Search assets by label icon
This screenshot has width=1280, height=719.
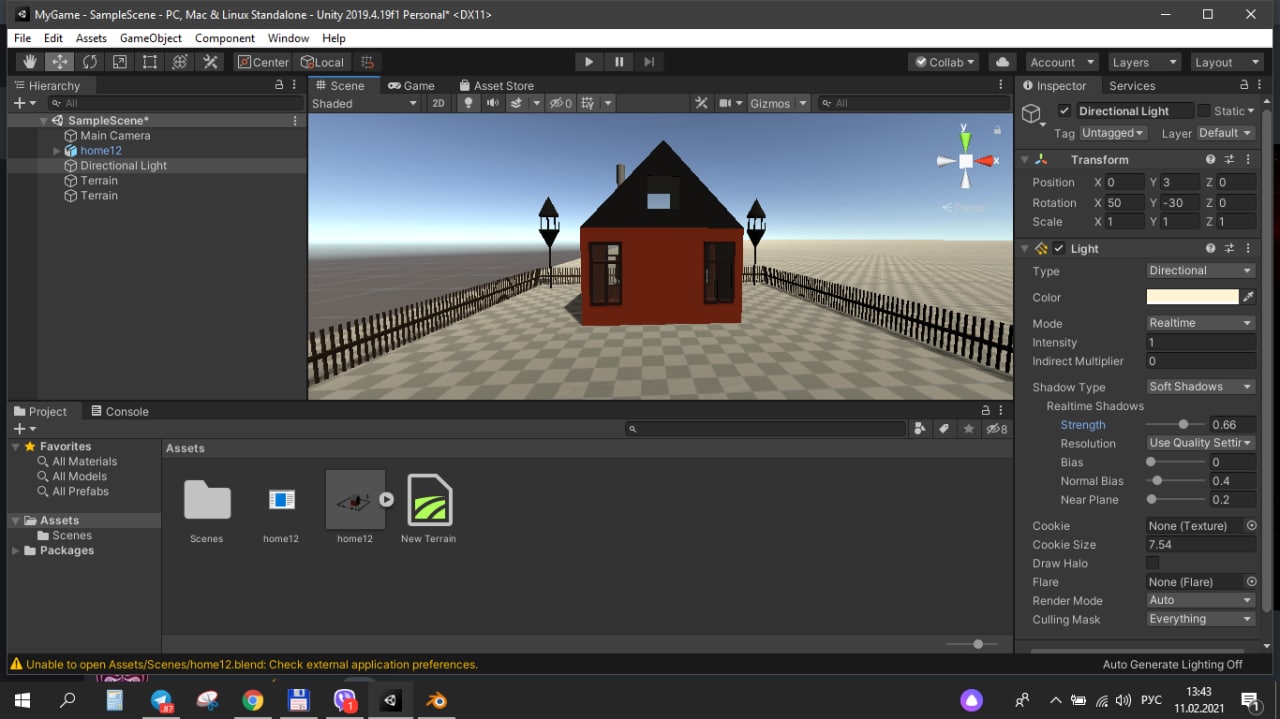(x=943, y=428)
